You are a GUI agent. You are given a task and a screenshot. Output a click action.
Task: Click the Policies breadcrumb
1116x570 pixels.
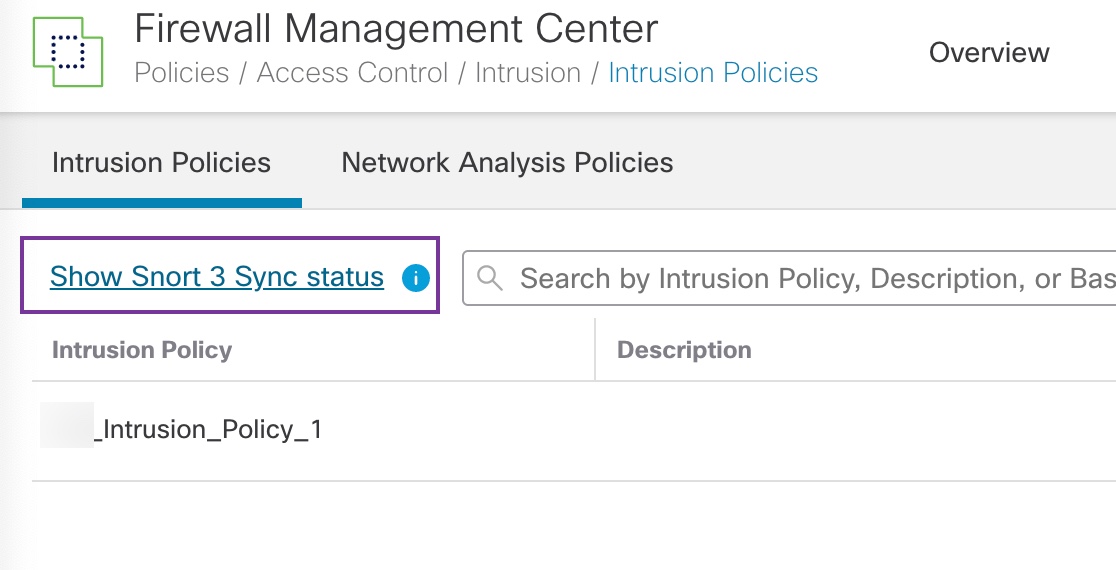coord(179,74)
